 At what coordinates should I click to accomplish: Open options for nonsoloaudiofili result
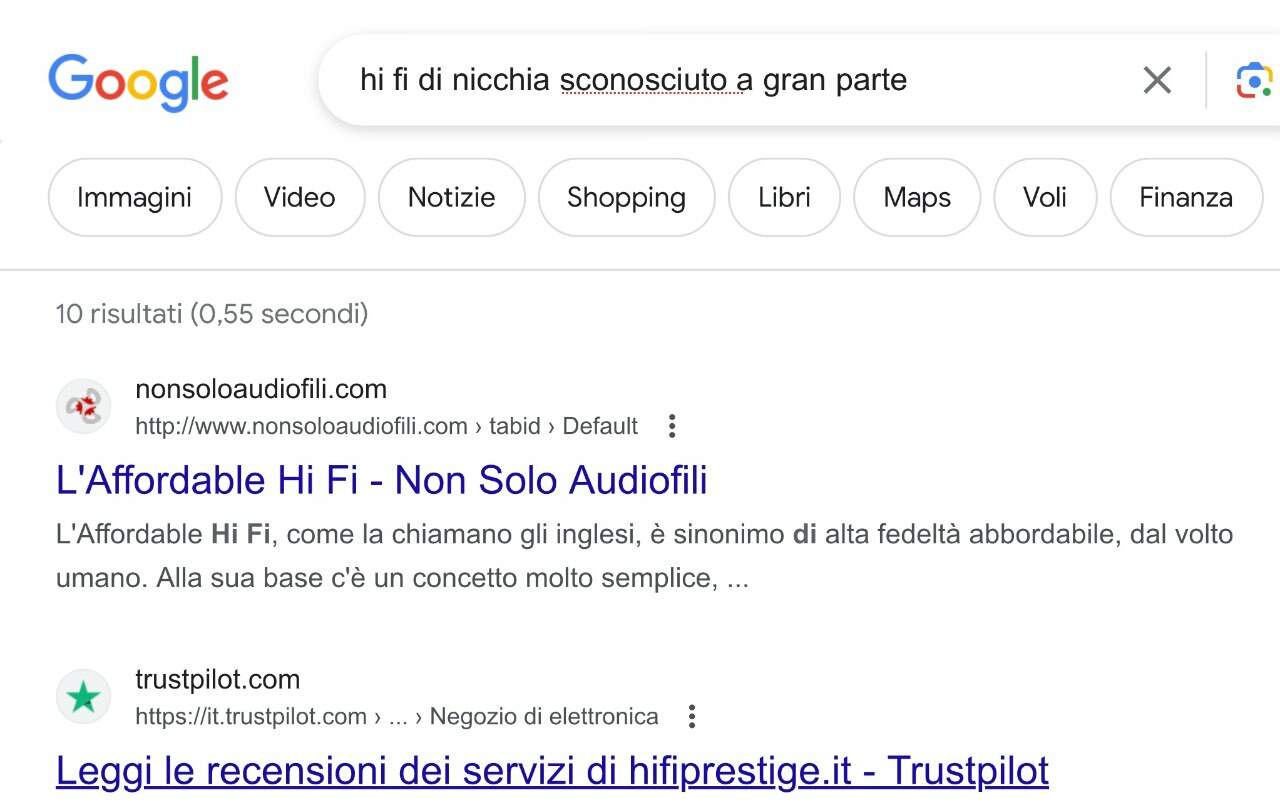coord(672,426)
